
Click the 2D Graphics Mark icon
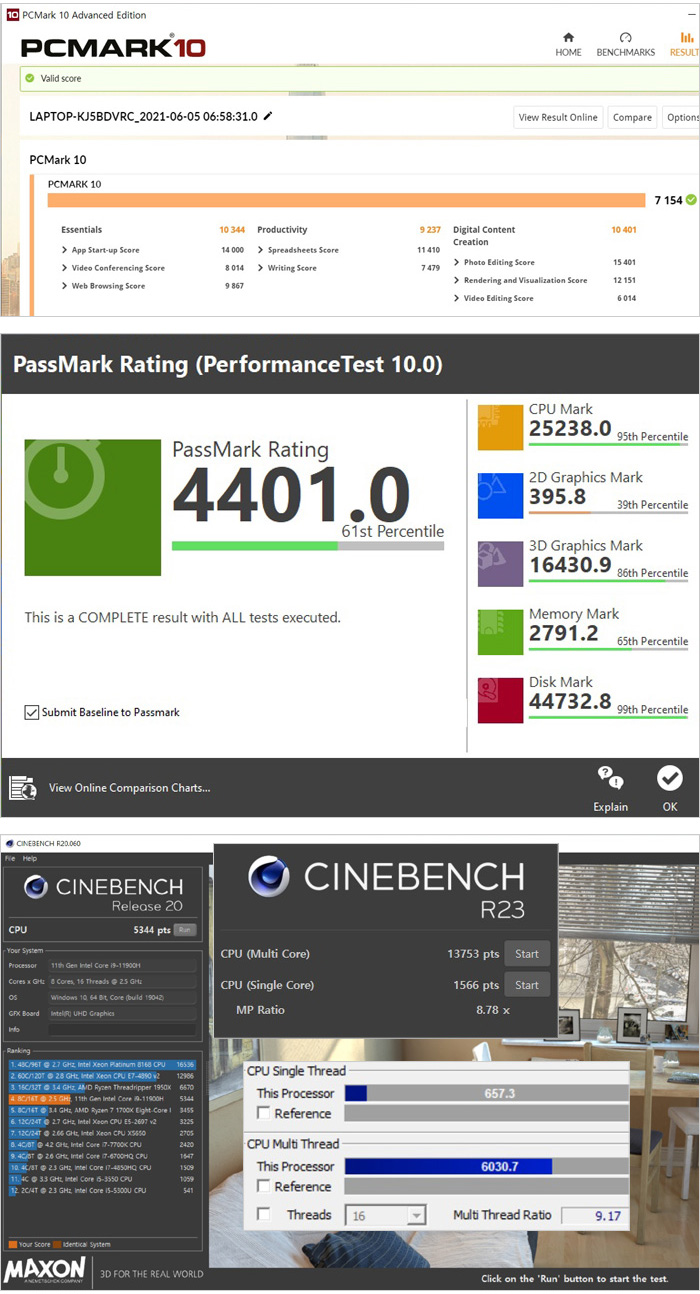point(501,495)
